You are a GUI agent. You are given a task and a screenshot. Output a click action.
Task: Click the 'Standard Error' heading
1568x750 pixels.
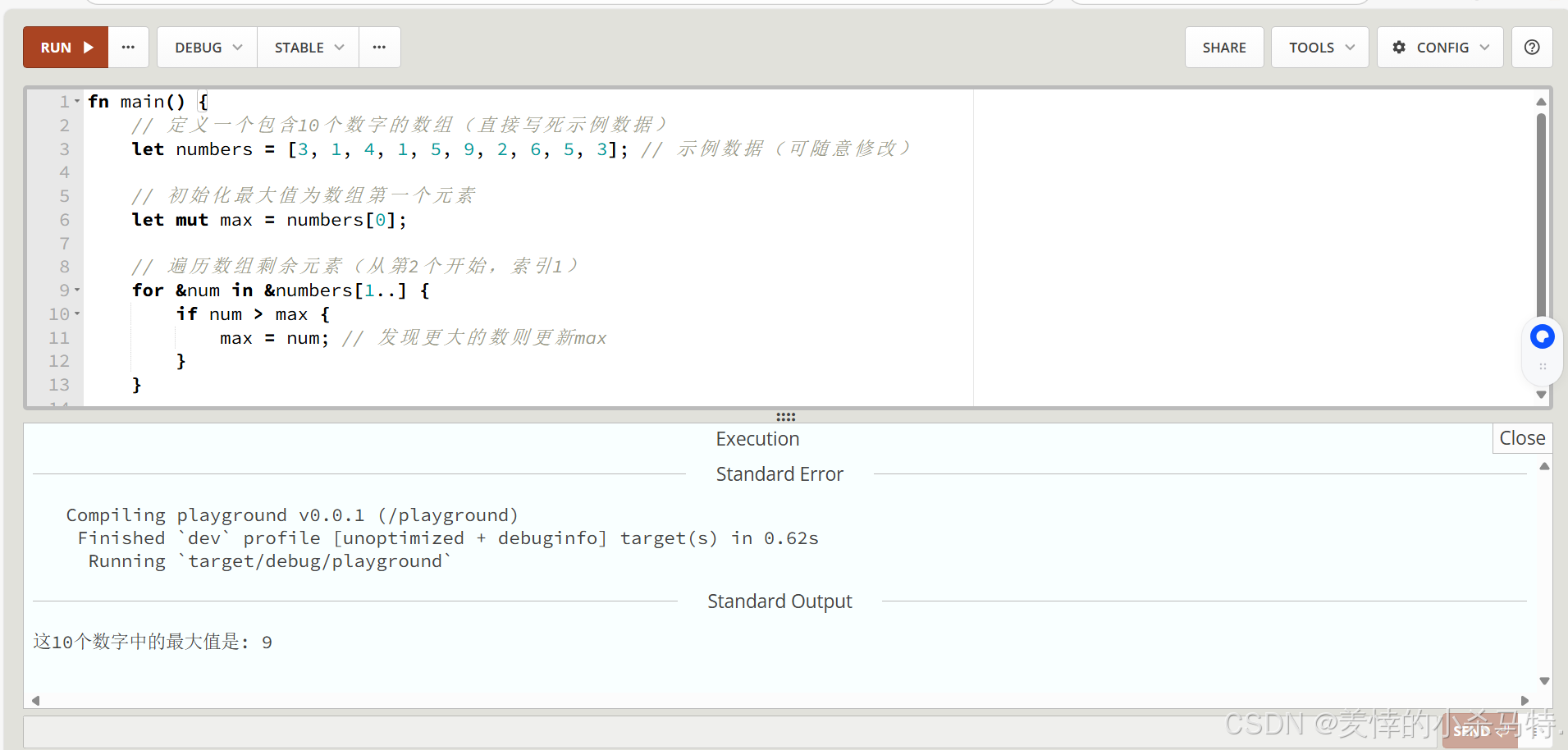click(779, 474)
